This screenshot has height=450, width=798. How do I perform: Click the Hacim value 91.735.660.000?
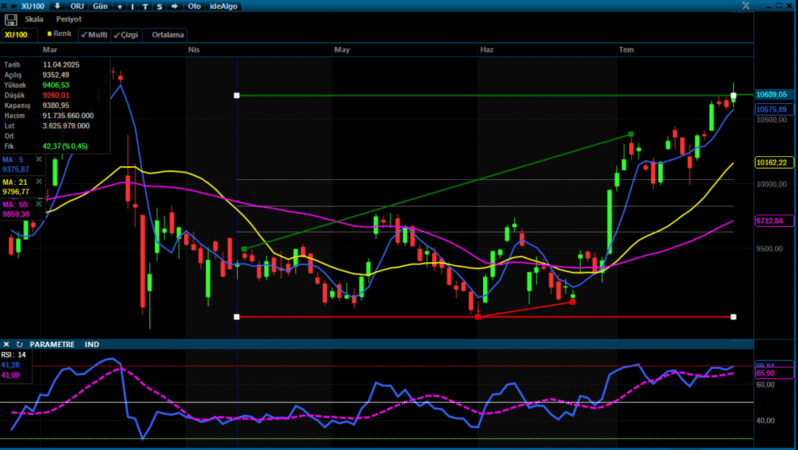[x=68, y=116]
